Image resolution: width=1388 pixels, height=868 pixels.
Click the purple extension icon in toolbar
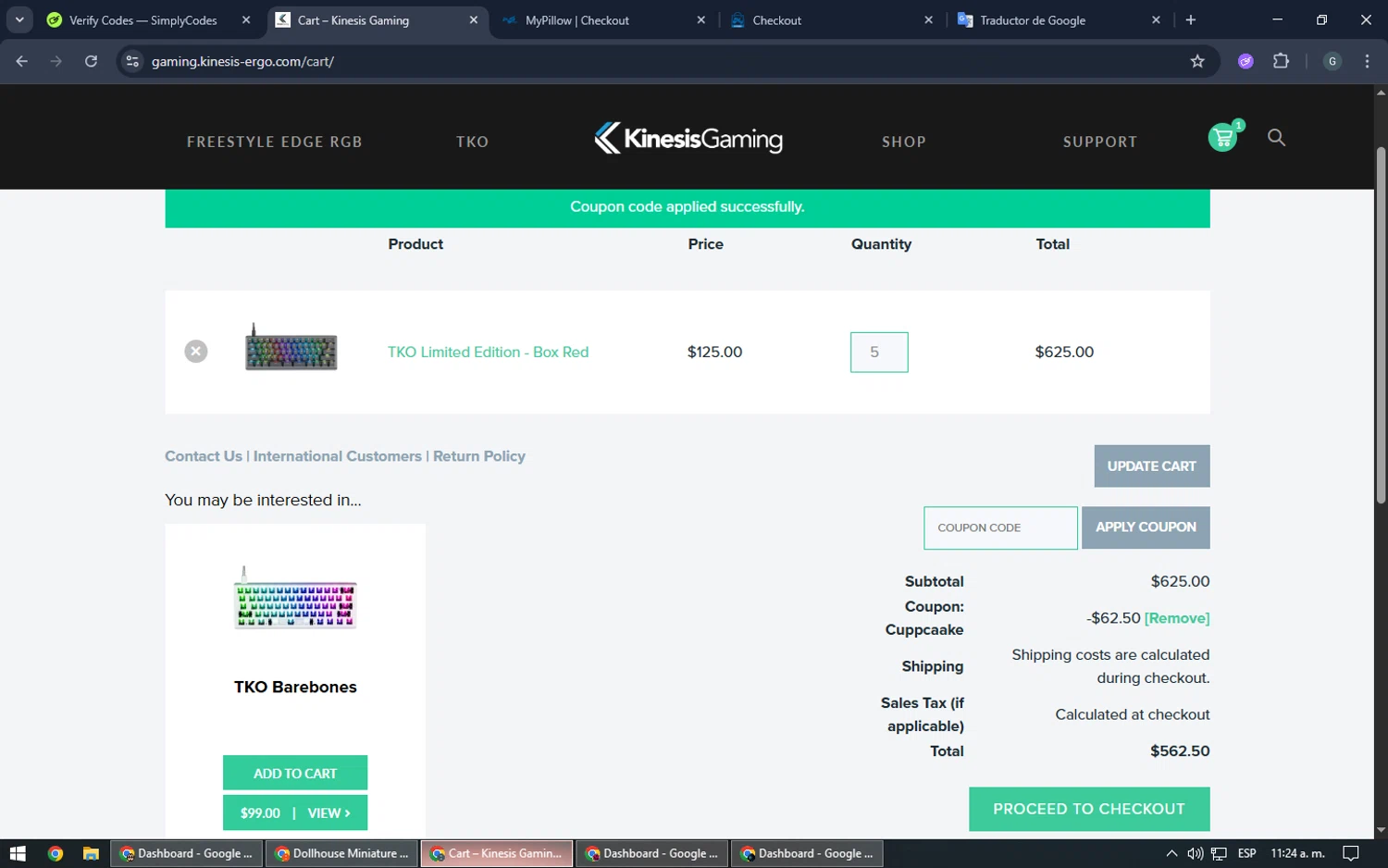coord(1245,61)
